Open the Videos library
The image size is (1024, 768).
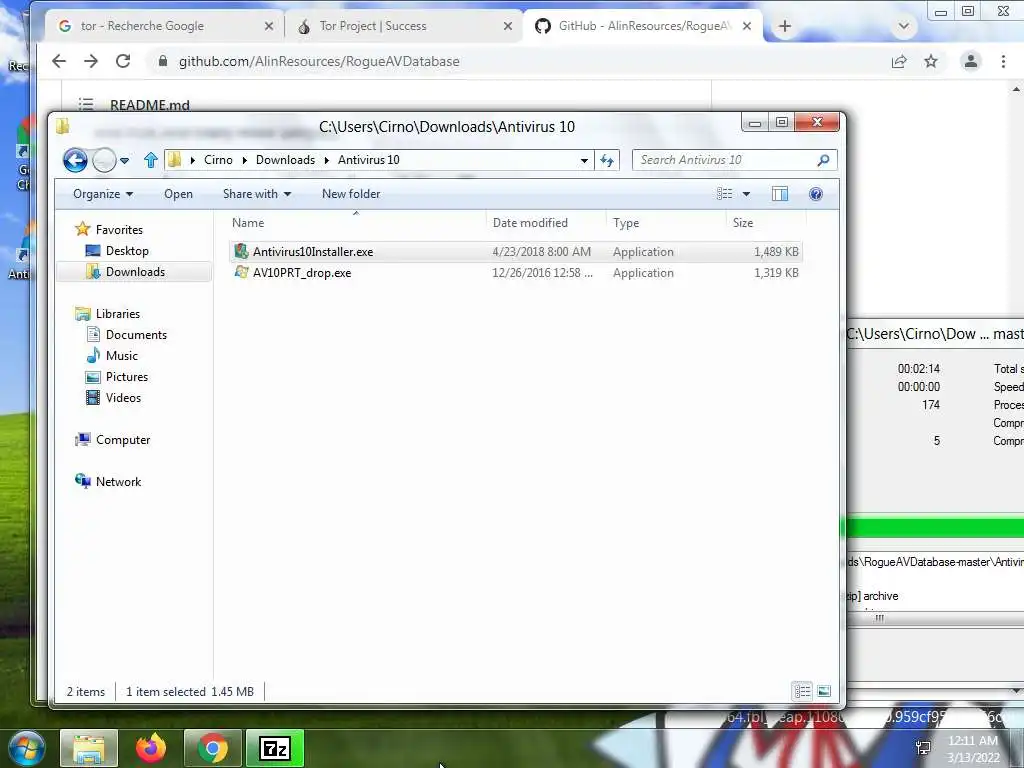(123, 398)
